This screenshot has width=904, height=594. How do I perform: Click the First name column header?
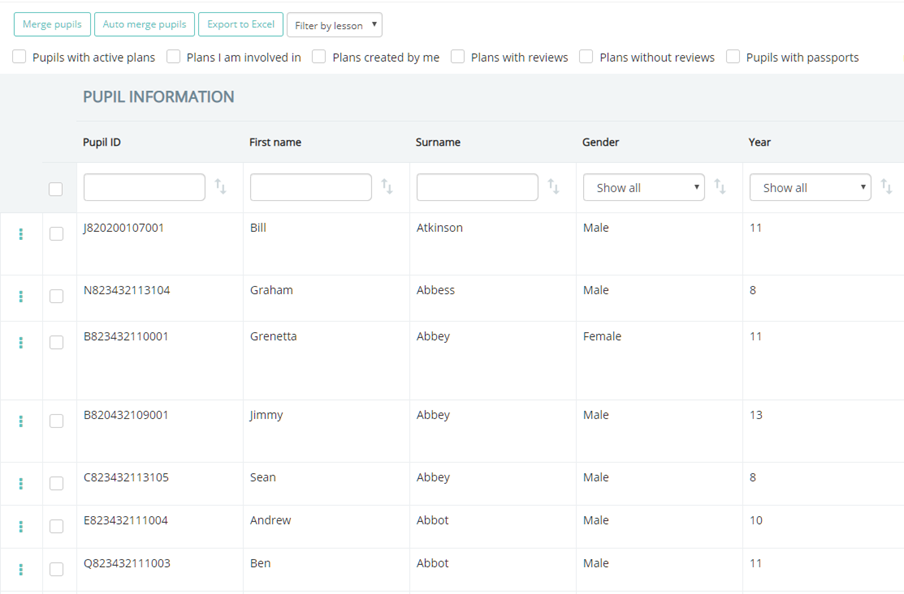tap(276, 142)
